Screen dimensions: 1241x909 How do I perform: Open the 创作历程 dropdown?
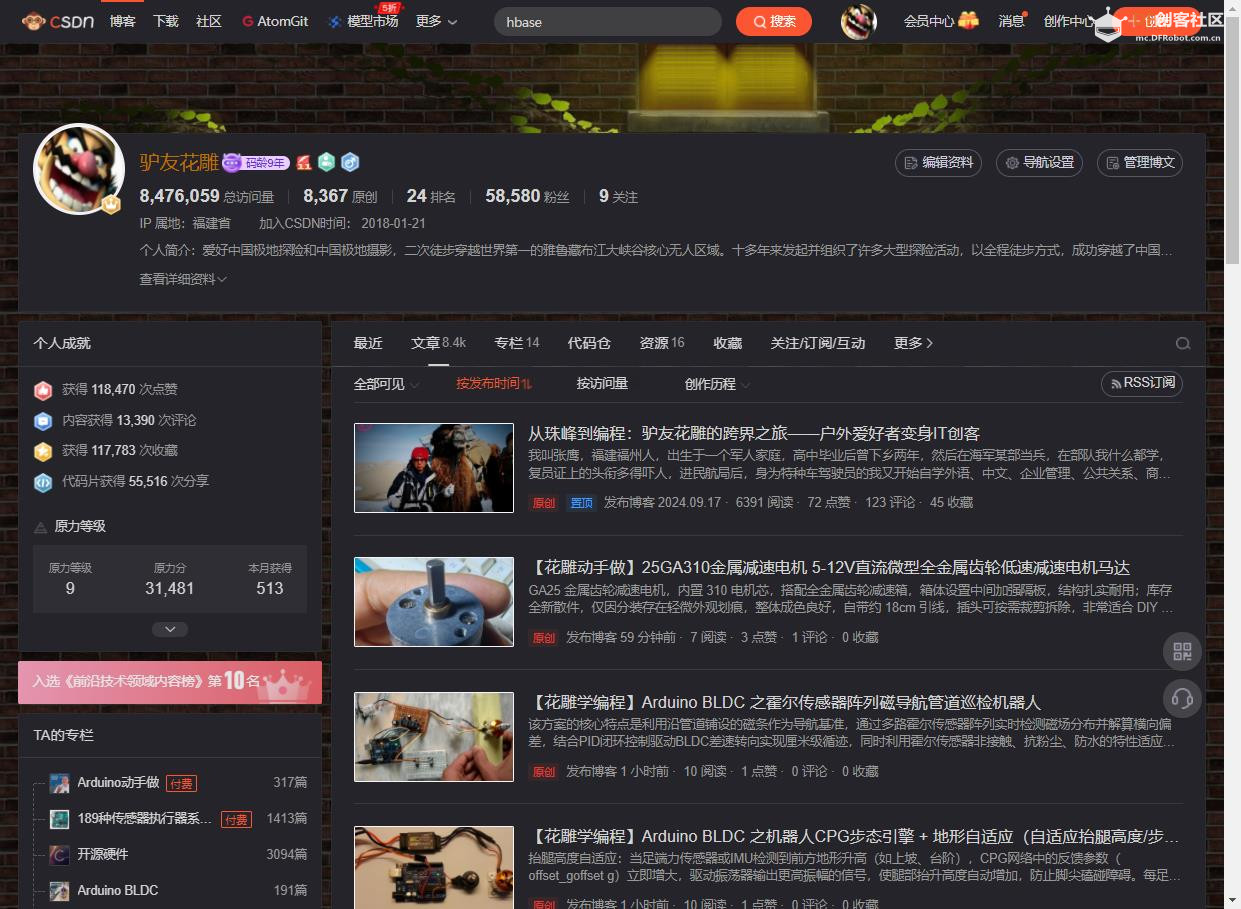(x=717, y=383)
